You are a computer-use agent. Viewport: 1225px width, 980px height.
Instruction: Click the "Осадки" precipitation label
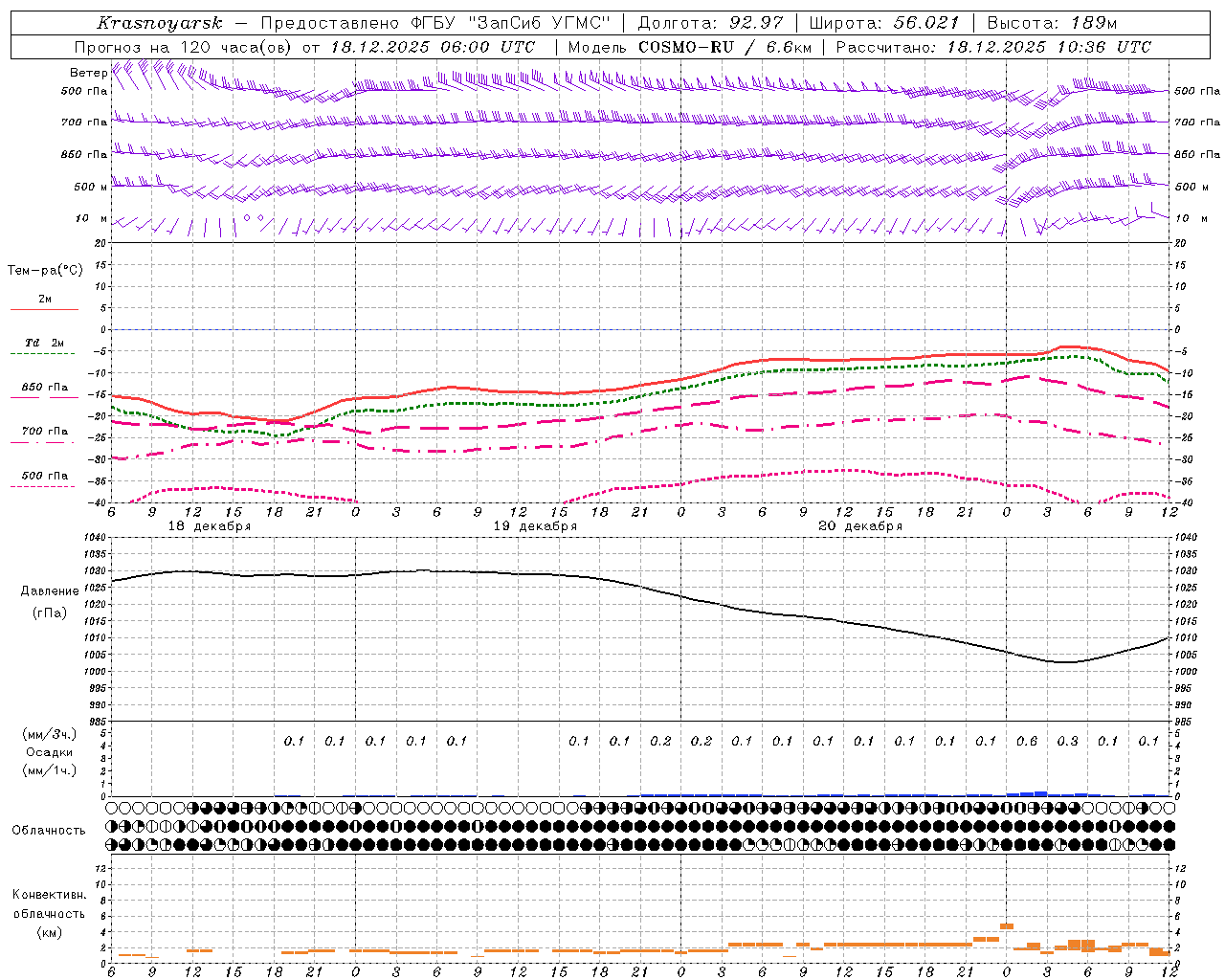(50, 752)
